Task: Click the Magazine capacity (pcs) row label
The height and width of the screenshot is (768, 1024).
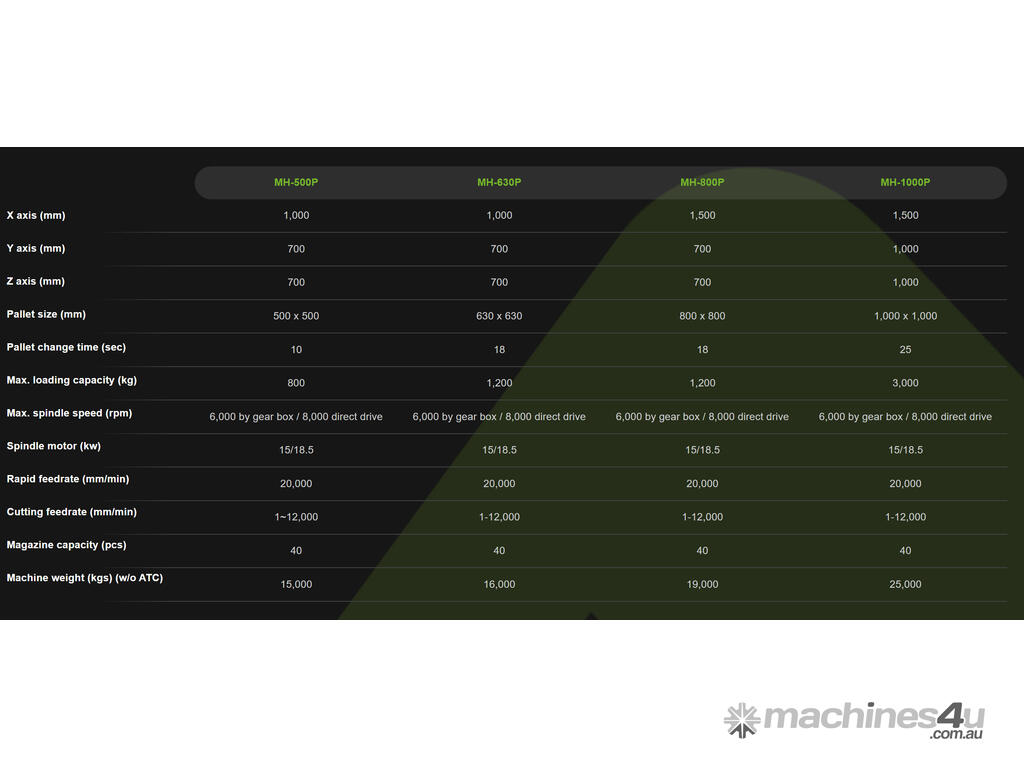Action: [x=66, y=546]
